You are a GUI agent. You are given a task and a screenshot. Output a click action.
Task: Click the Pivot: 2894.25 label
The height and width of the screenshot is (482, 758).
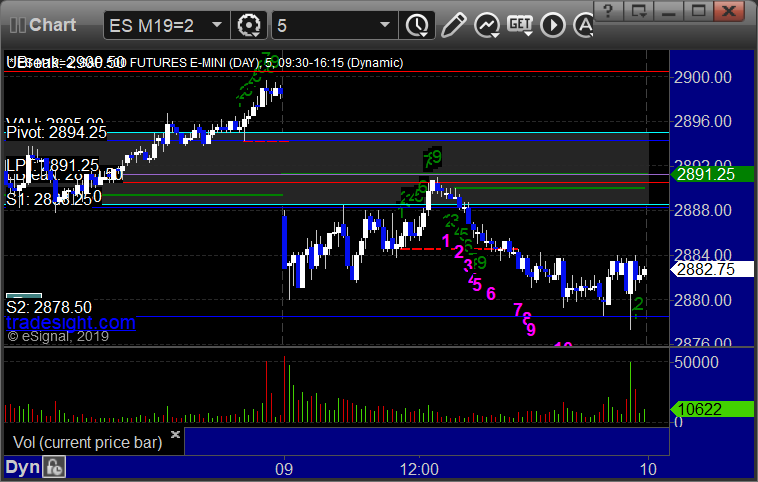[57, 132]
